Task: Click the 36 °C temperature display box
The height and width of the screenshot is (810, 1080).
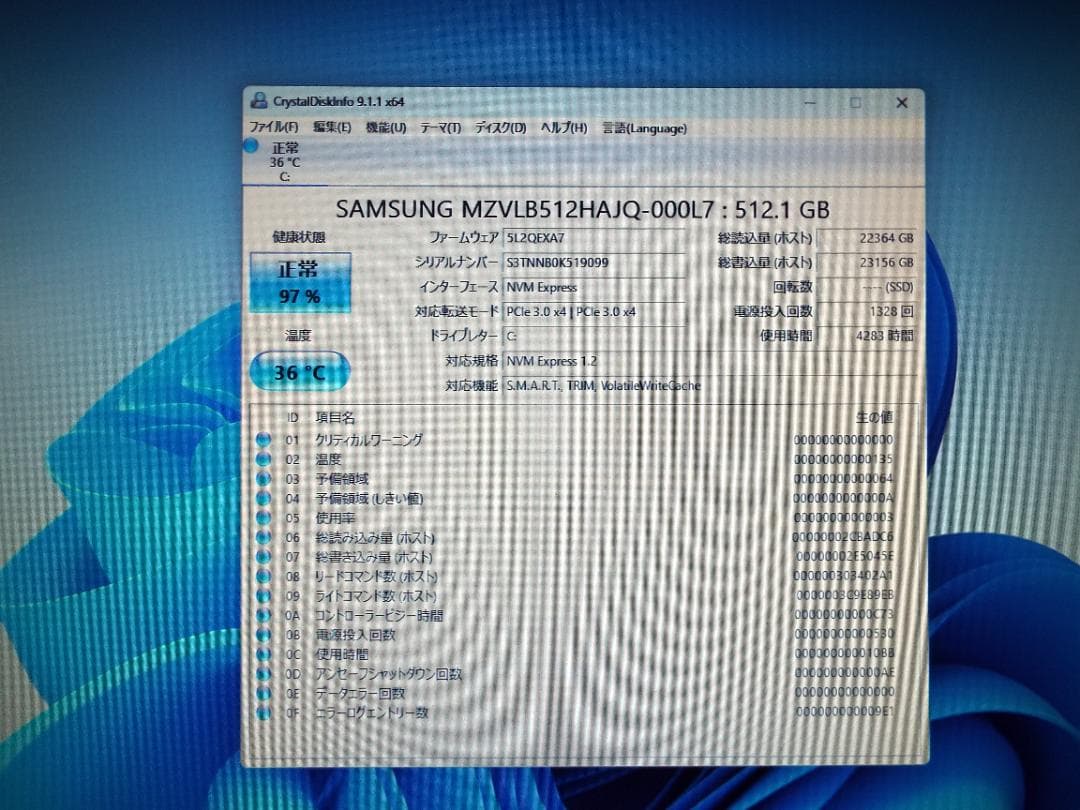Action: coord(299,371)
